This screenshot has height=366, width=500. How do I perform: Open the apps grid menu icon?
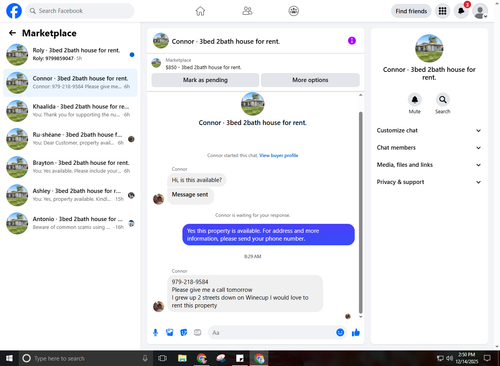coord(442,11)
